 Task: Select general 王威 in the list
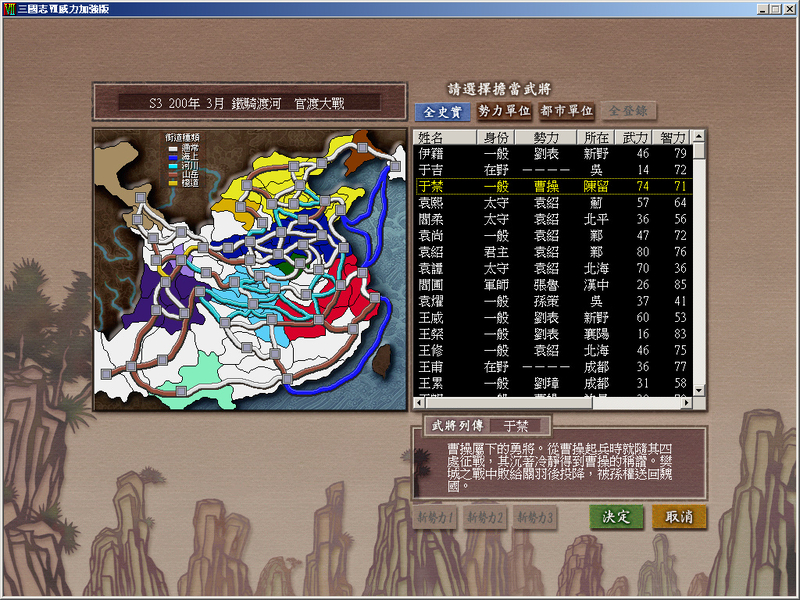coord(553,317)
